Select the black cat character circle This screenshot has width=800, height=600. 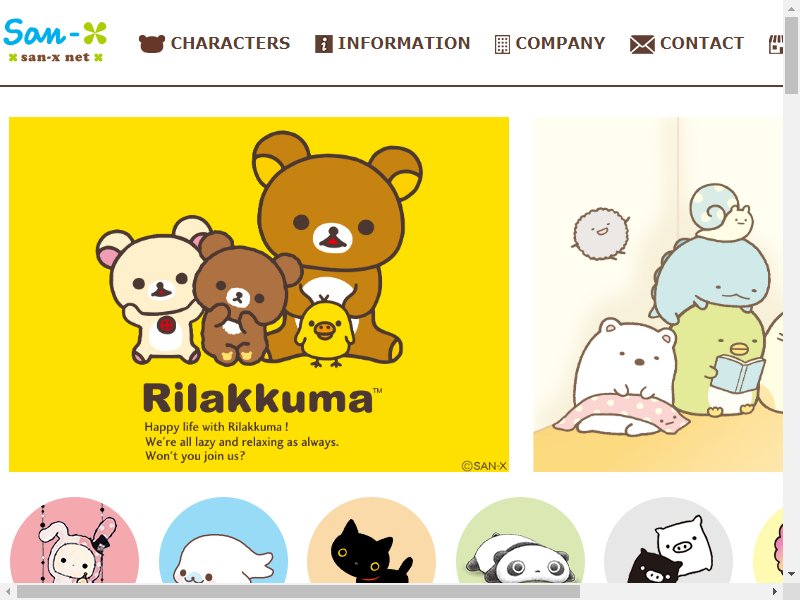pos(371,540)
